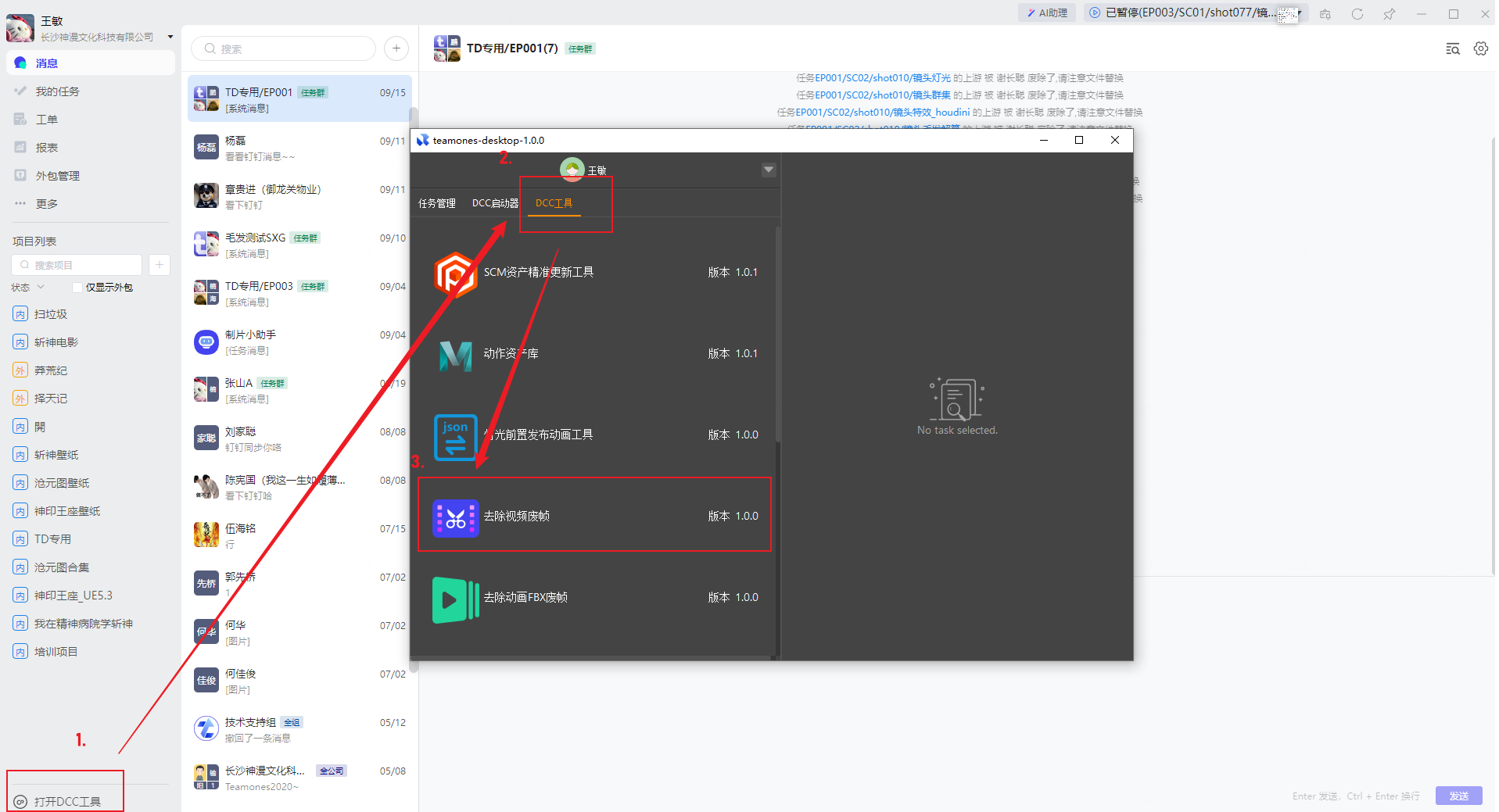Open company dropdown next to 长沙神漫文化科技有限公司

[x=170, y=37]
